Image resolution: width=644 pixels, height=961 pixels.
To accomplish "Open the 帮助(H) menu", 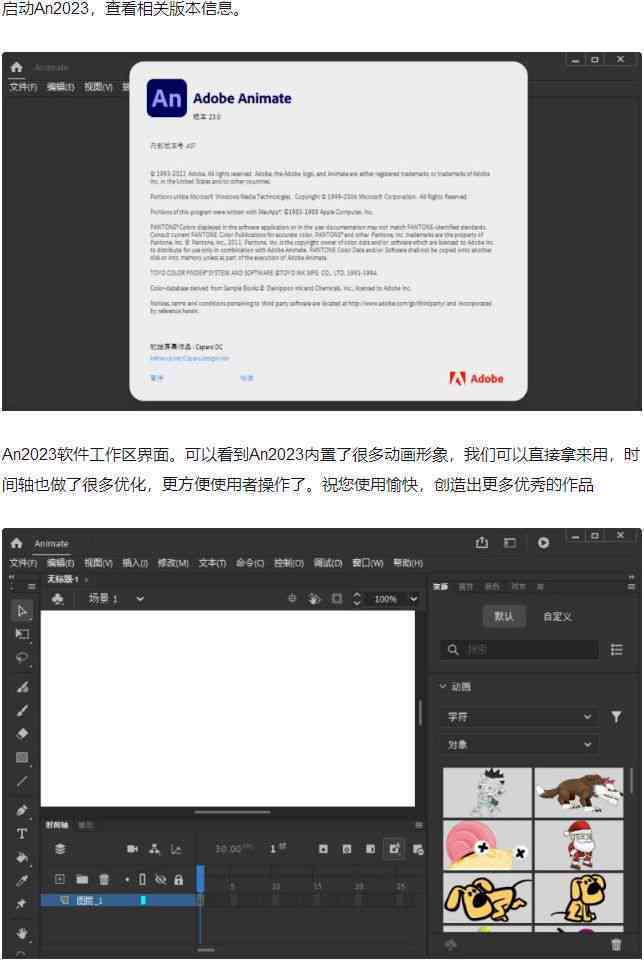I will pos(408,563).
